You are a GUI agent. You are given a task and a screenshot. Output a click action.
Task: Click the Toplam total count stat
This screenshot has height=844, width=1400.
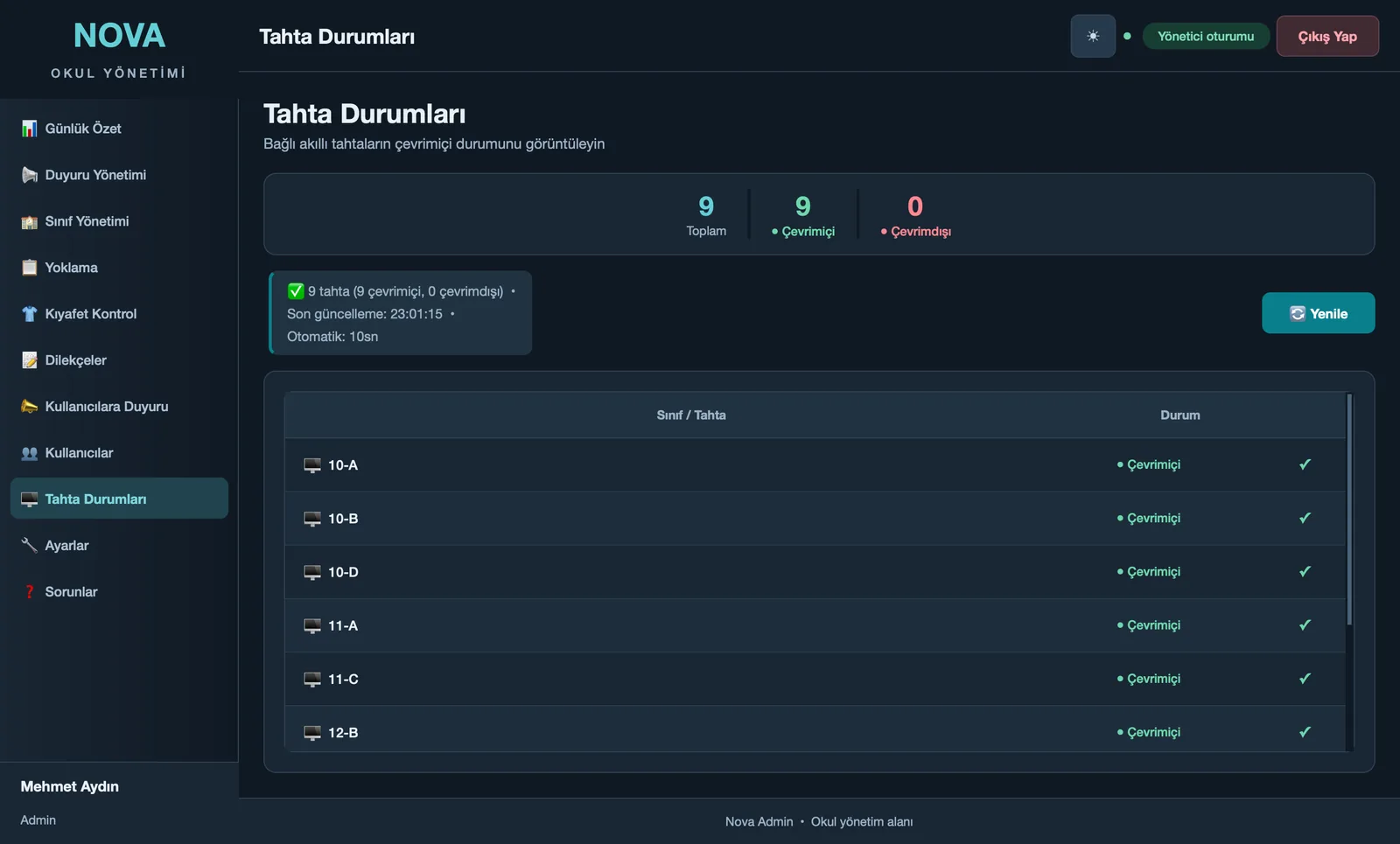tap(706, 215)
